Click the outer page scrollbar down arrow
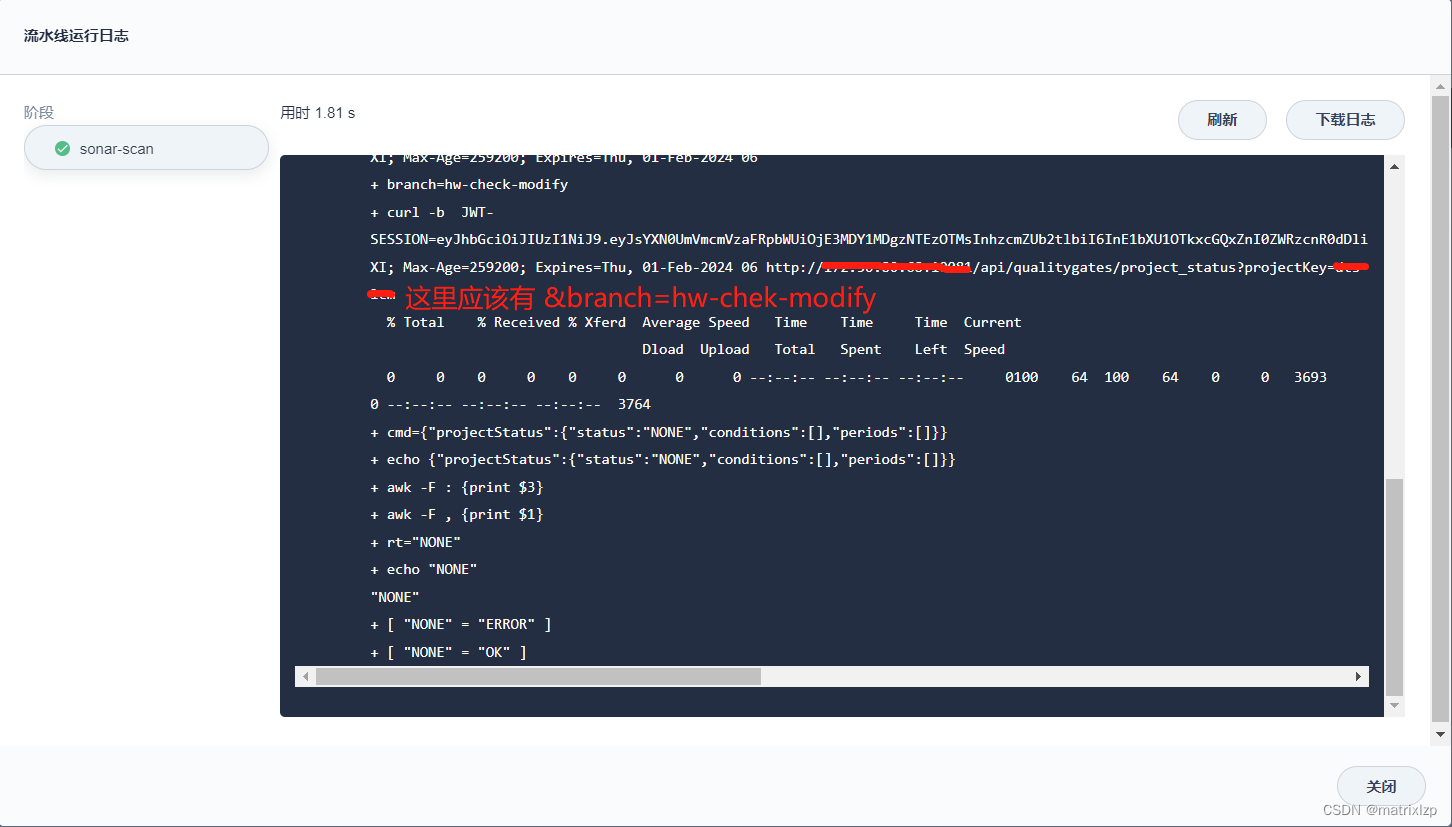The width and height of the screenshot is (1452, 827). (x=1440, y=735)
